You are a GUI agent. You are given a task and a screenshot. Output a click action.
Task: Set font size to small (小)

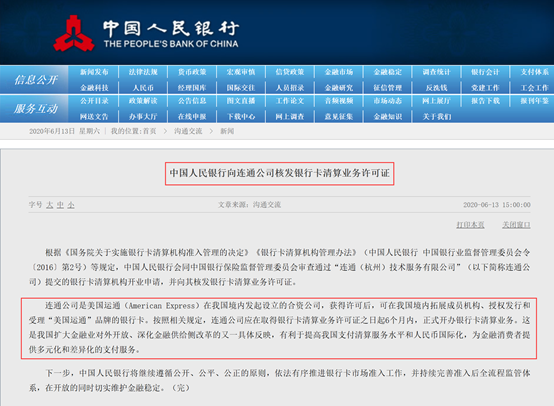[x=71, y=205]
